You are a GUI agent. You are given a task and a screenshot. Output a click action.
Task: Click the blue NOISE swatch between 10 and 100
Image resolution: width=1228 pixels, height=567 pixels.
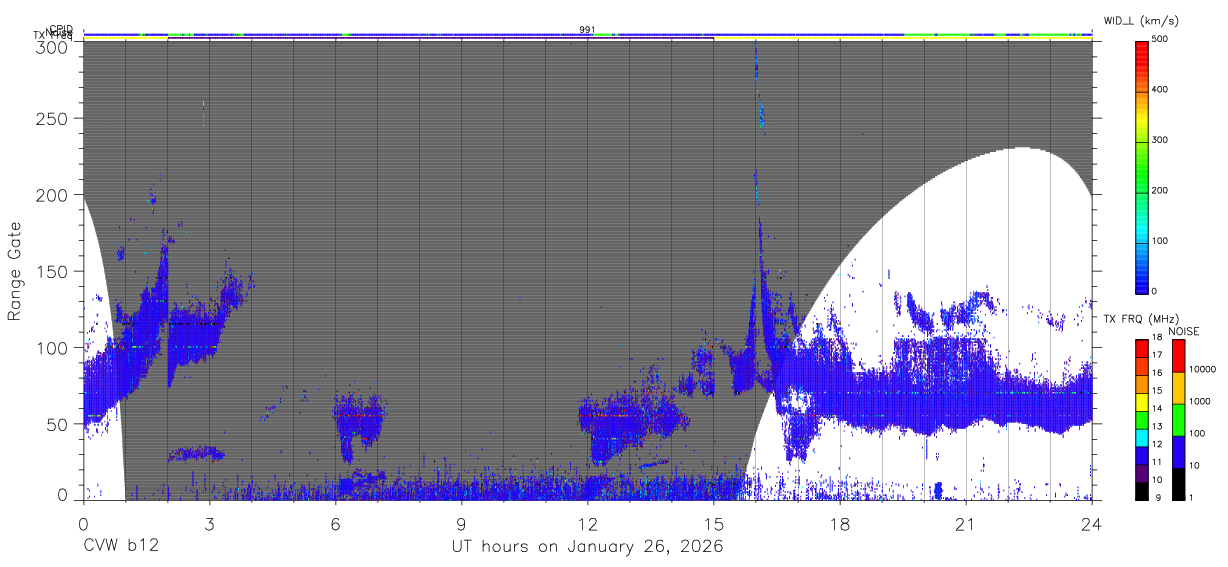pyautogui.click(x=1178, y=452)
